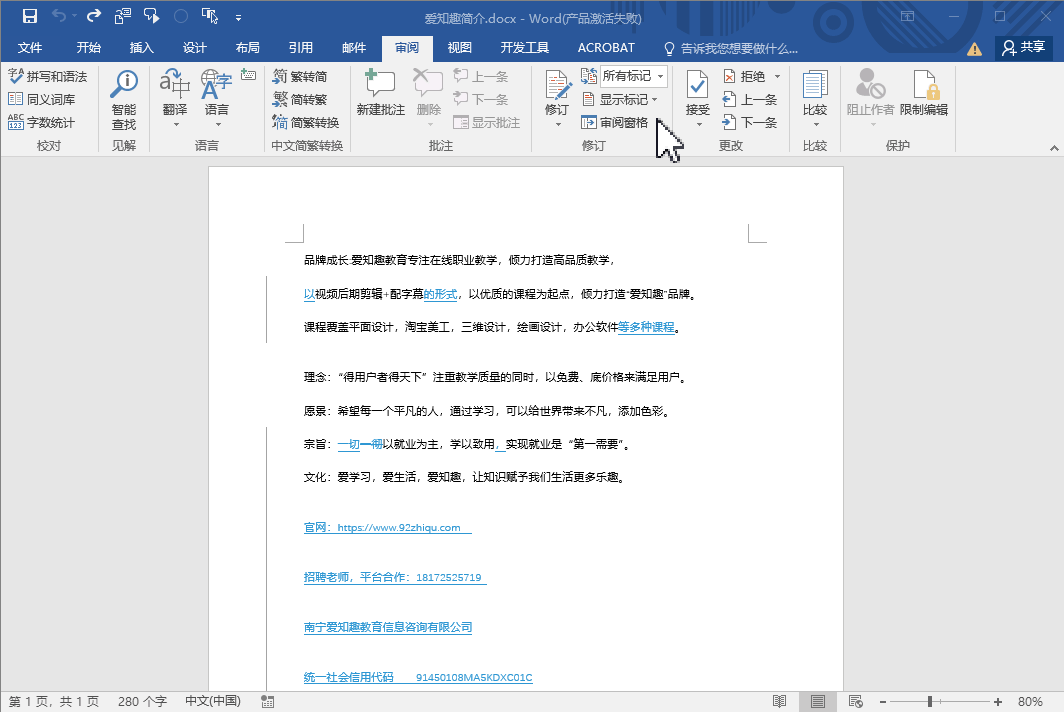The image size is (1064, 712).
Task: Switch to the Home (开始) tab
Action: pyautogui.click(x=88, y=48)
